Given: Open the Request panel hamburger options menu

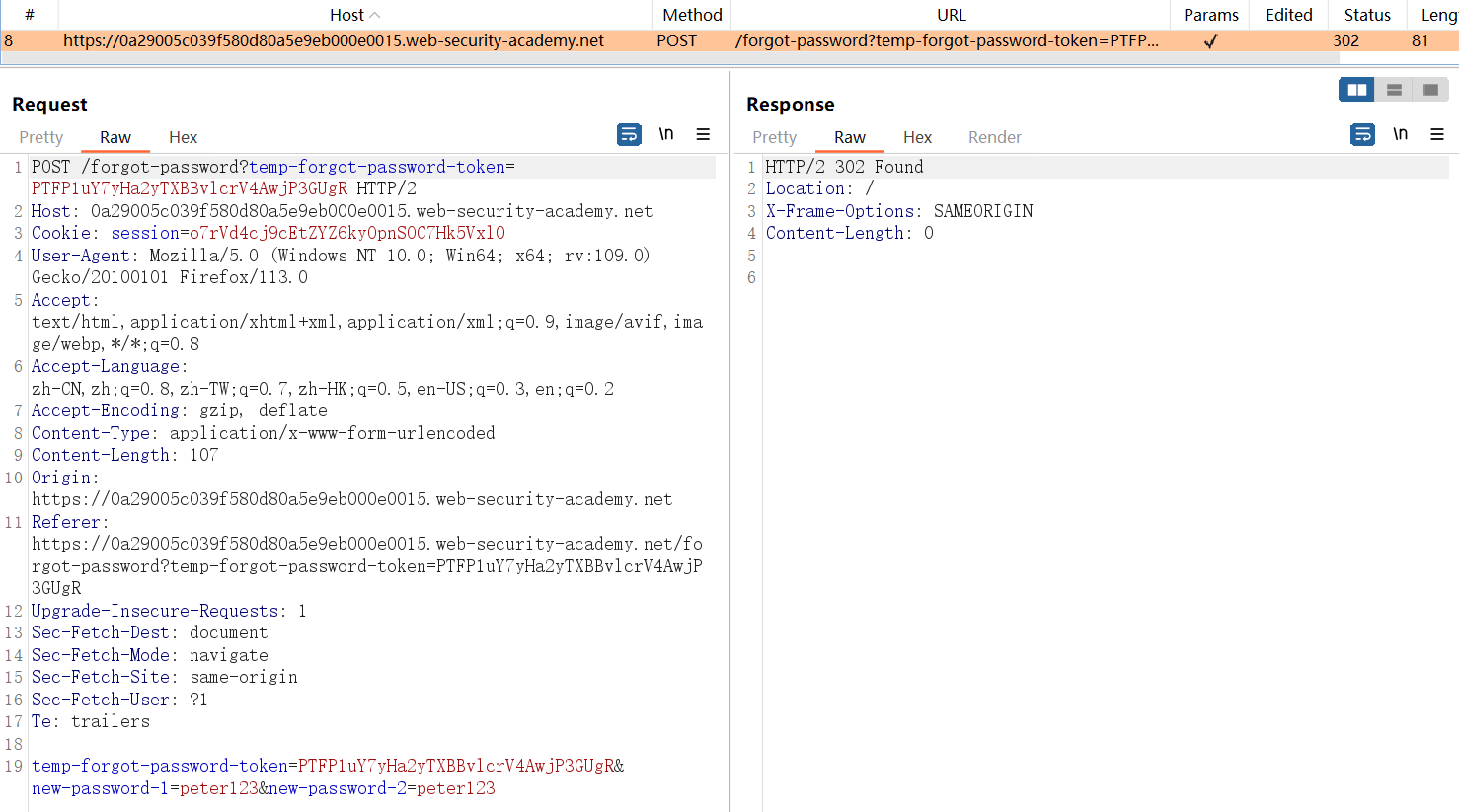Looking at the screenshot, I should [x=703, y=134].
